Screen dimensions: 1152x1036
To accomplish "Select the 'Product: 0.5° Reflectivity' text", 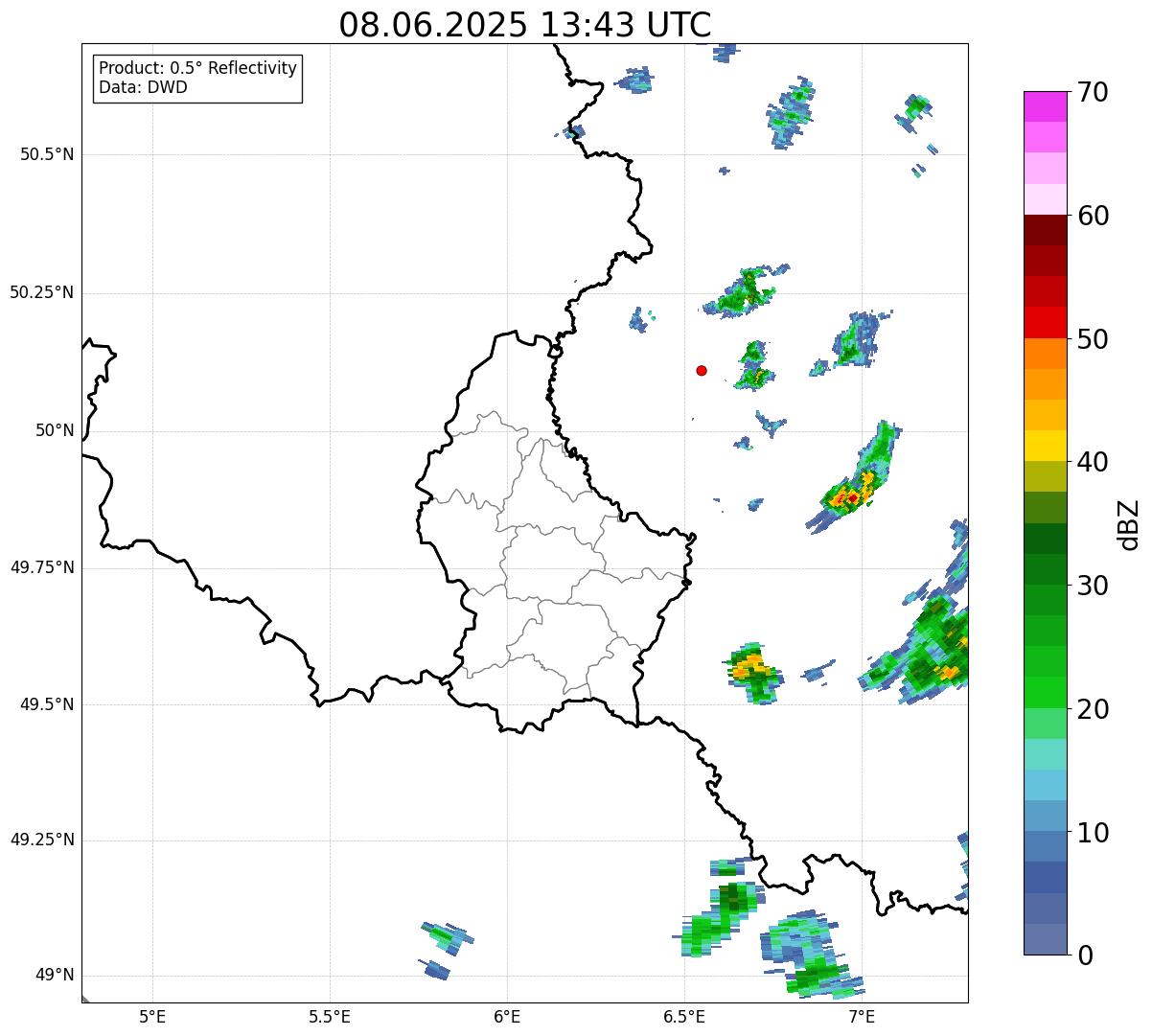I will tap(197, 69).
